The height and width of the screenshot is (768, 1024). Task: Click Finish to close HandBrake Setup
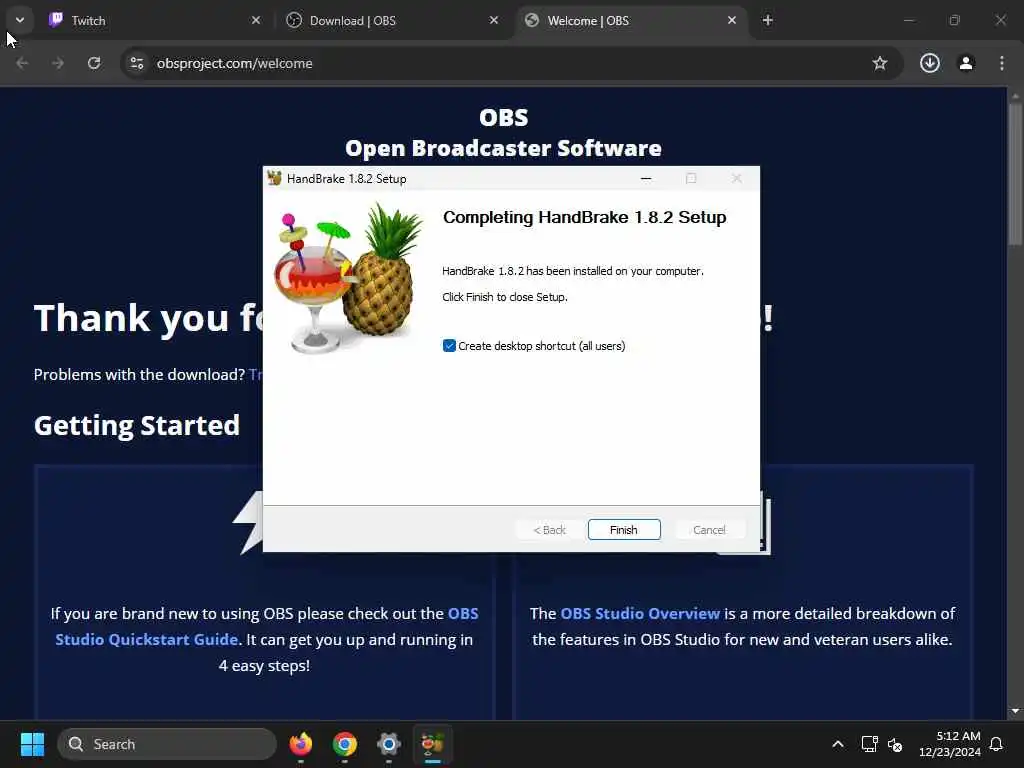pyautogui.click(x=624, y=530)
